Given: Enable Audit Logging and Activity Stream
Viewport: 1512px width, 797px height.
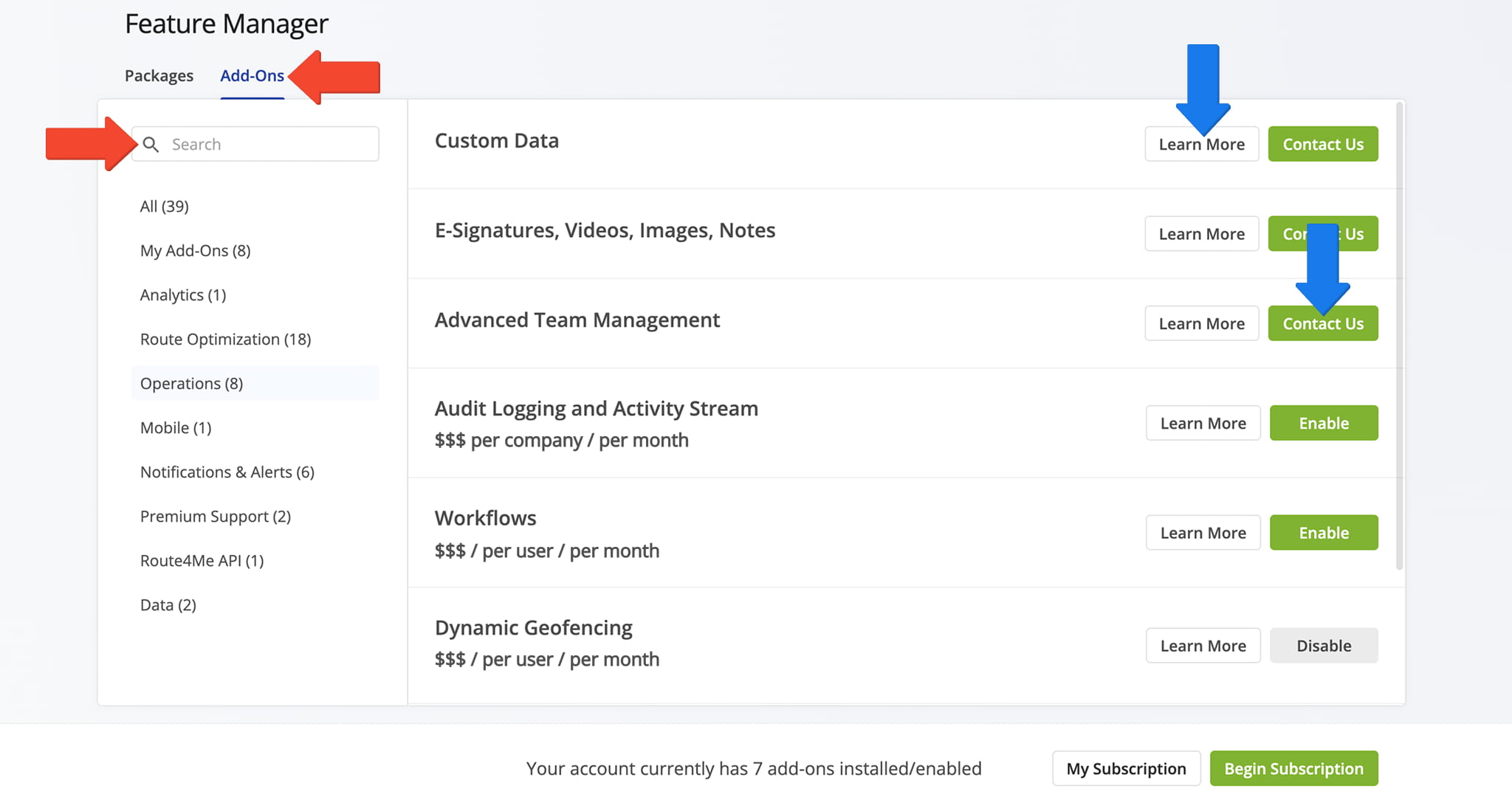Looking at the screenshot, I should [x=1323, y=424].
